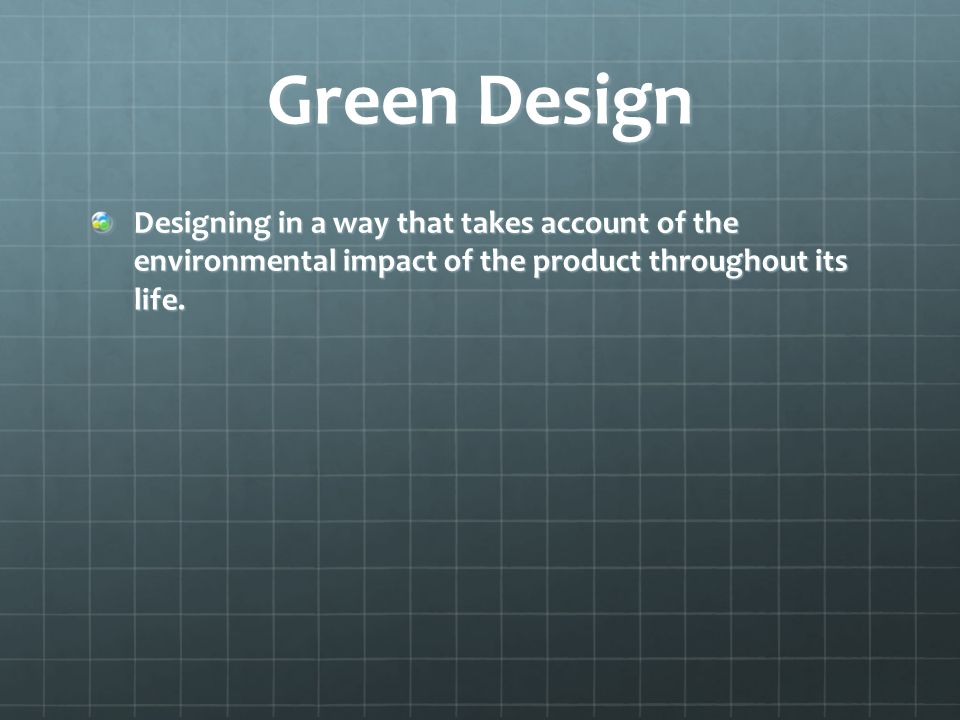Click the line 'environmental impact of the product throughout its'
This screenshot has width=960, height=720.
pos(490,262)
